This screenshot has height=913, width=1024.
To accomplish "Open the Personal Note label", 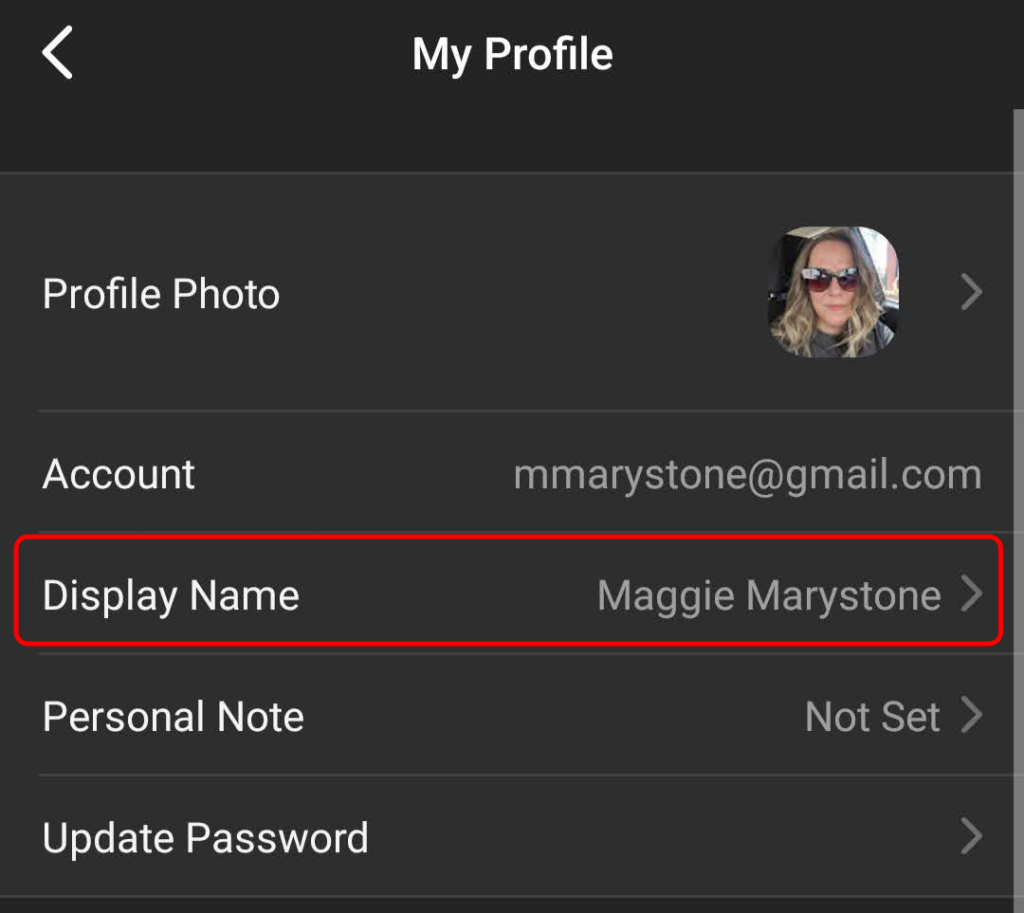I will click(x=173, y=717).
